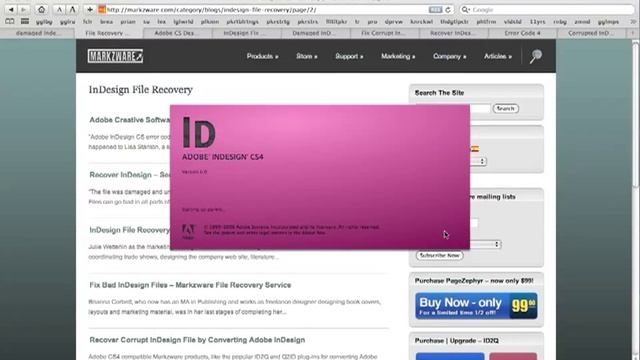
Task: Click the site favicon in the address bar
Action: [102, 9]
